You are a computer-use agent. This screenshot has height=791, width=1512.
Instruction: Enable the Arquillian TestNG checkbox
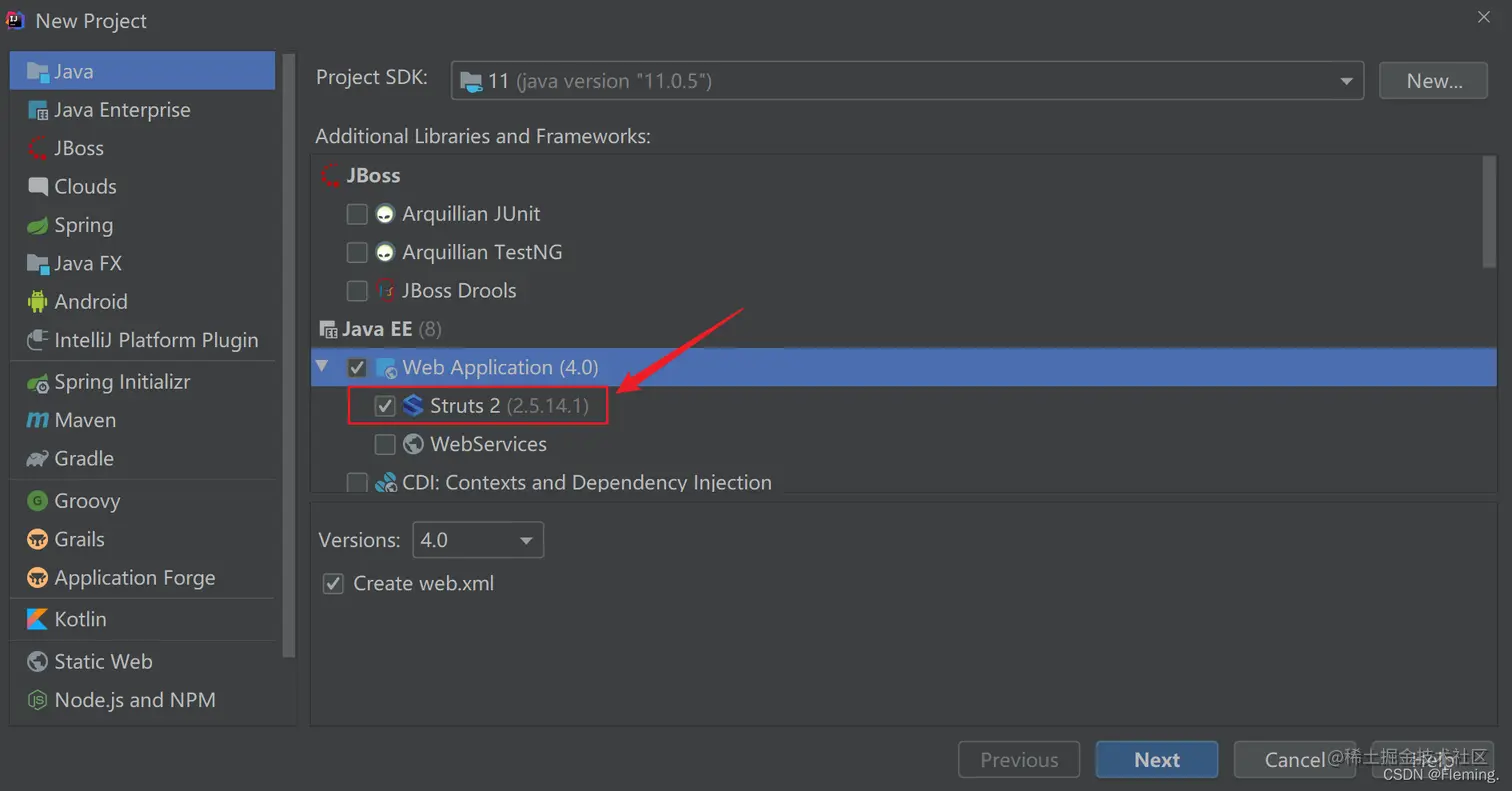pos(357,252)
